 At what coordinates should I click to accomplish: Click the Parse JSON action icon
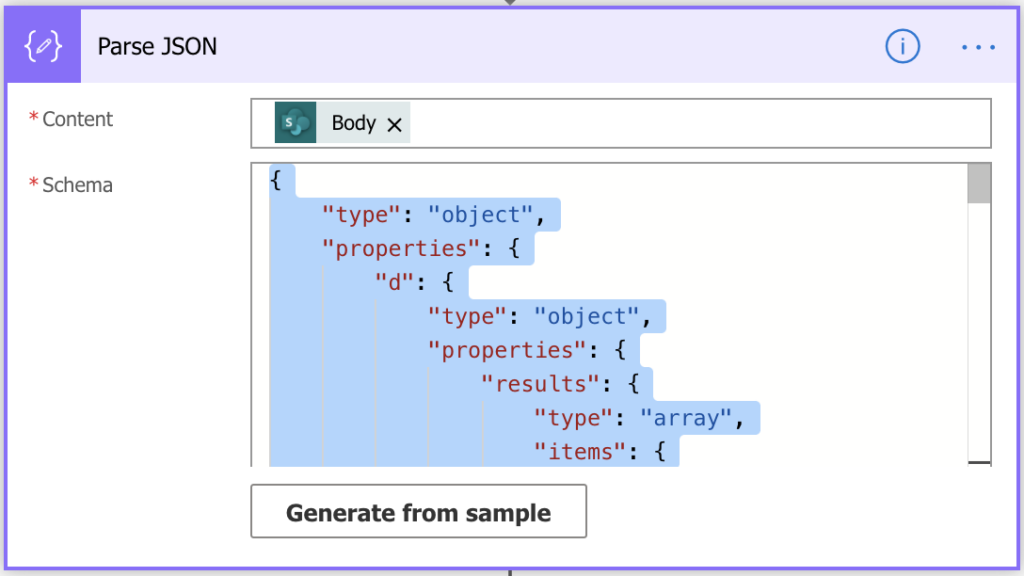(x=43, y=46)
